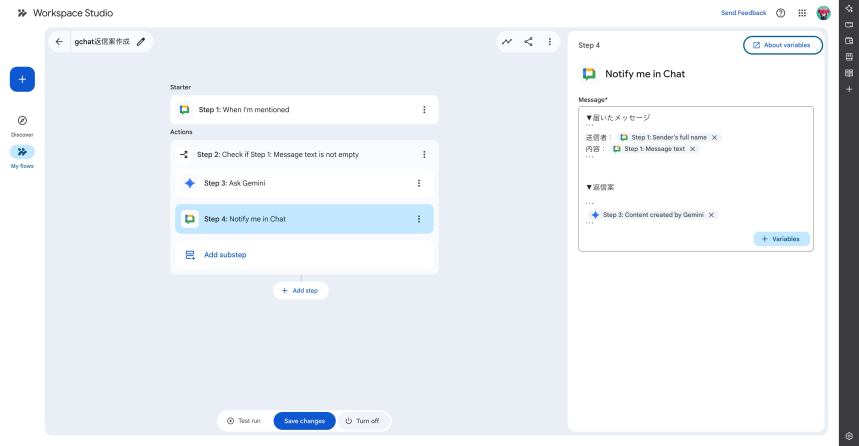Turn off the flow
The height and width of the screenshot is (446, 859).
(x=362, y=421)
